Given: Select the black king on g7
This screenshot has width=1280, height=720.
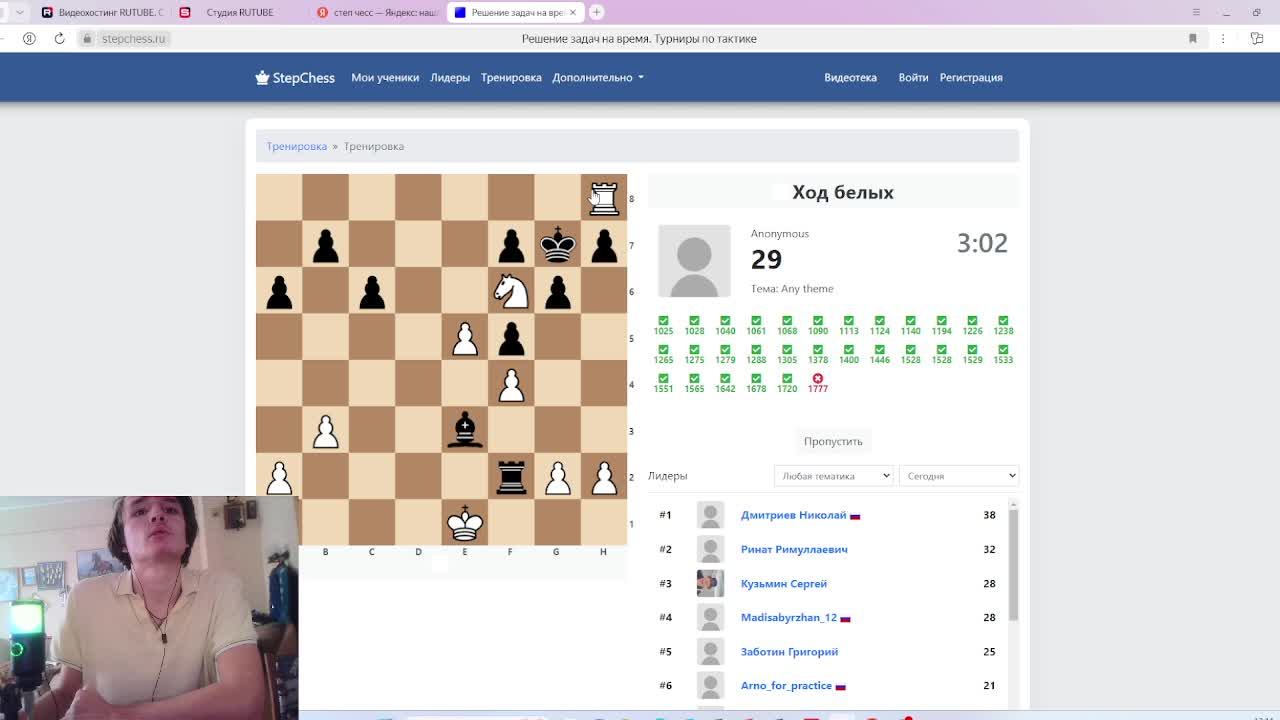Looking at the screenshot, I should pos(557,244).
